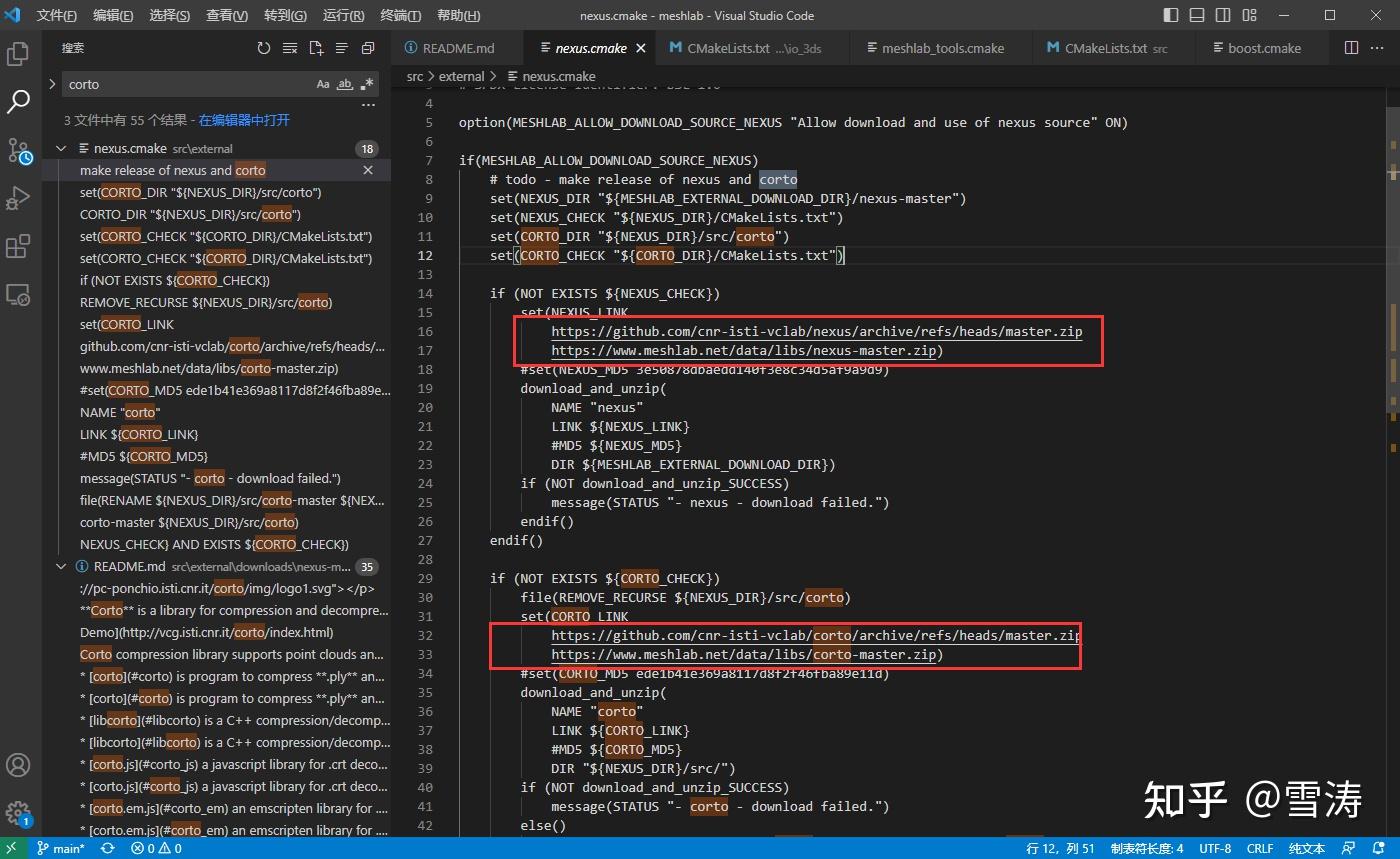Open the Explorer view in activity bar
This screenshot has width=1400, height=859.
point(18,54)
